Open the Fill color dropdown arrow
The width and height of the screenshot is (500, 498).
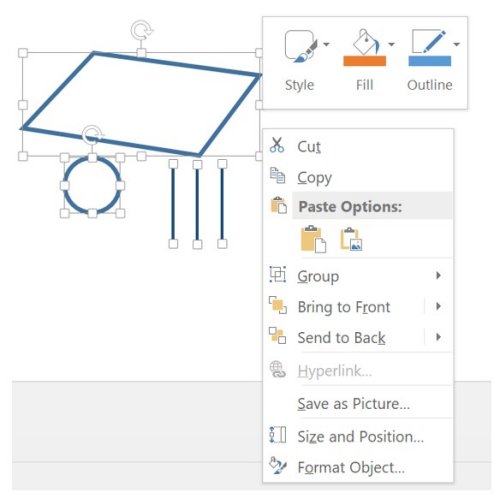coord(391,44)
